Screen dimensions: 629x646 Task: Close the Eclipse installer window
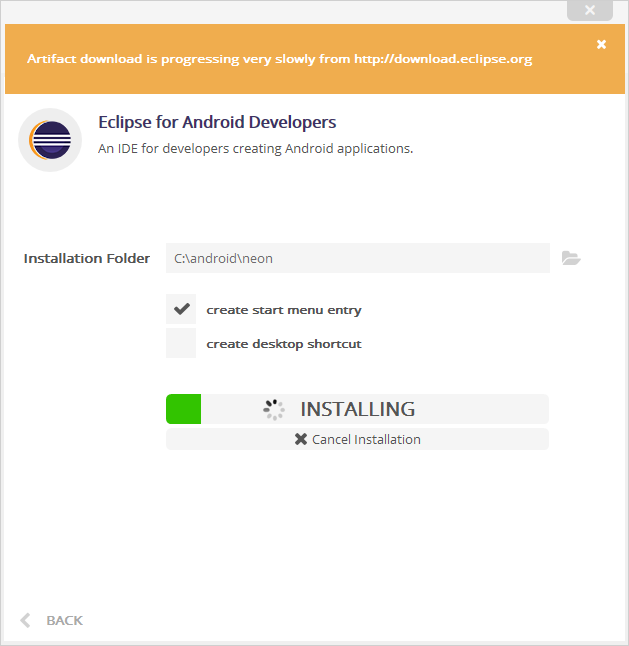pos(590,10)
